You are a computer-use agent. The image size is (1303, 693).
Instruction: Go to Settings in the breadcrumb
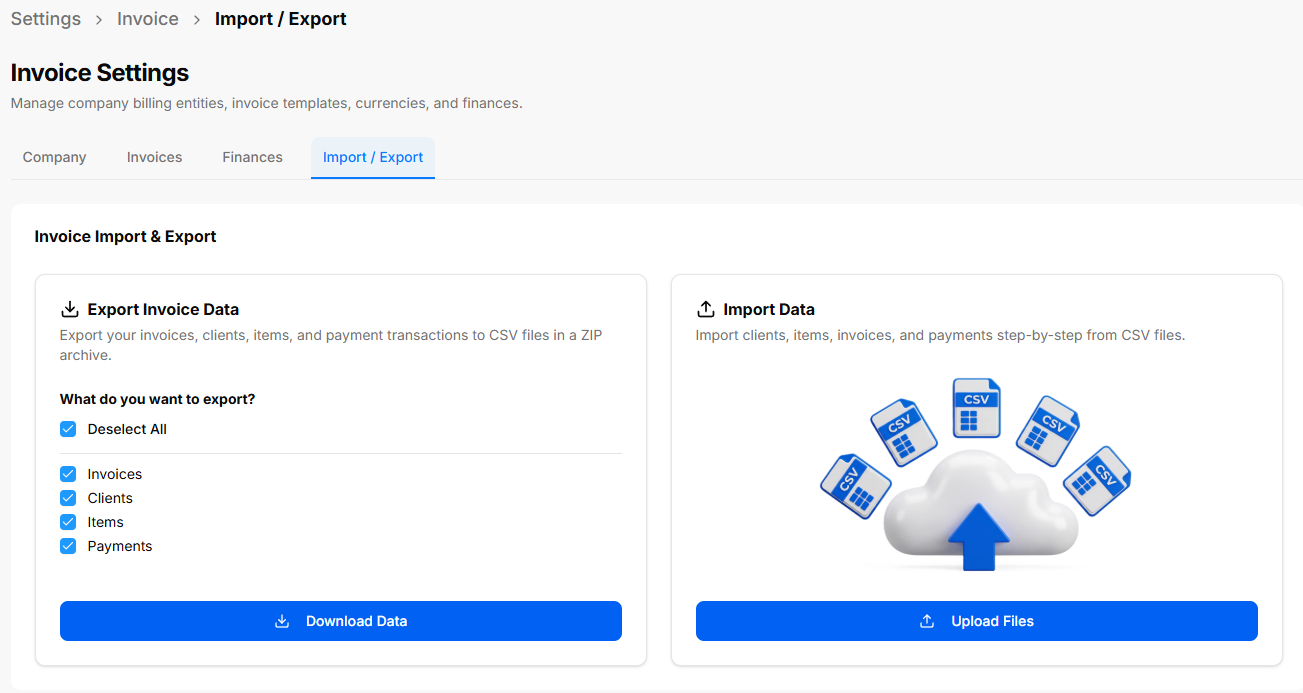pos(46,19)
